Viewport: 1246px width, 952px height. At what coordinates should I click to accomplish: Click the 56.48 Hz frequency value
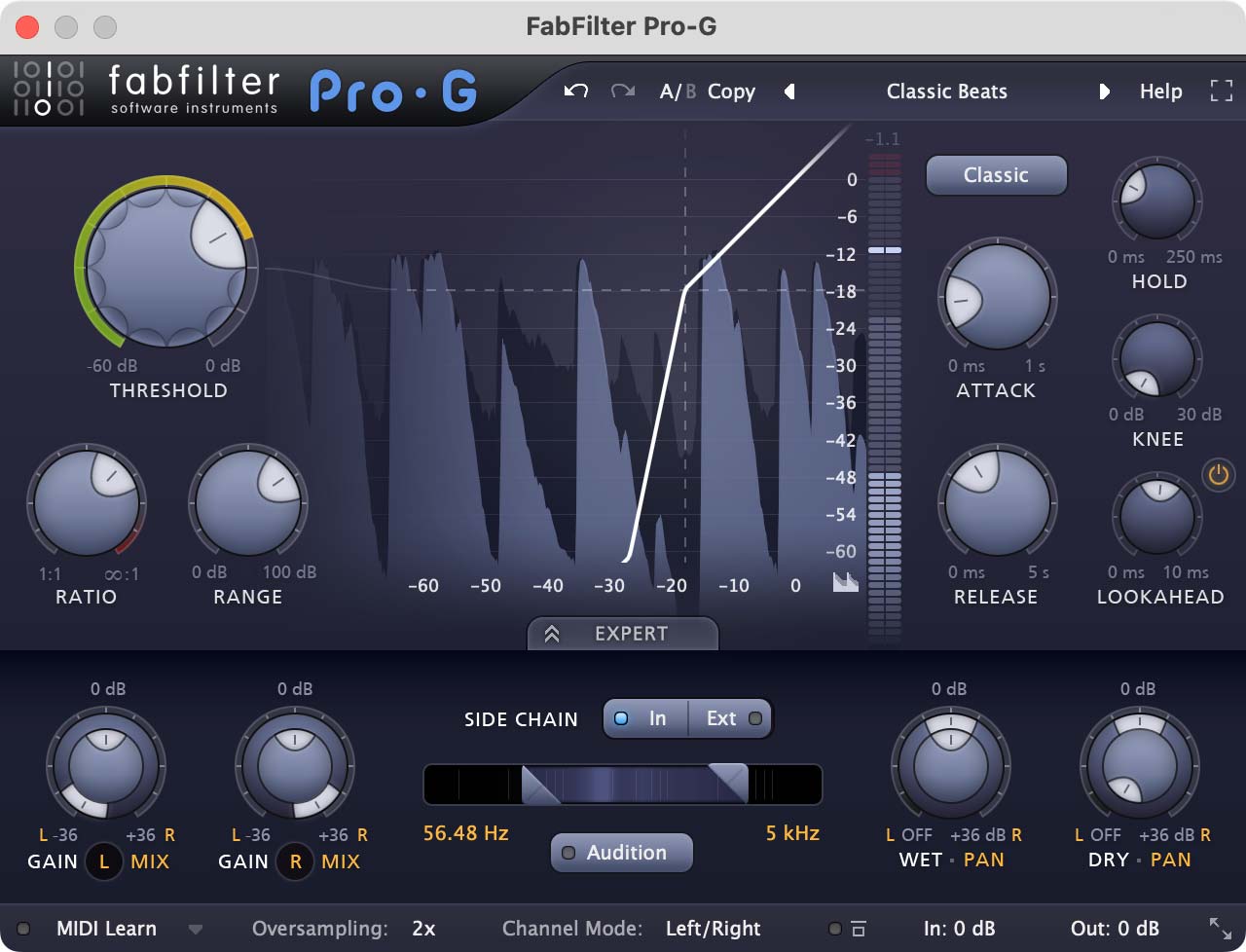pyautogui.click(x=465, y=834)
